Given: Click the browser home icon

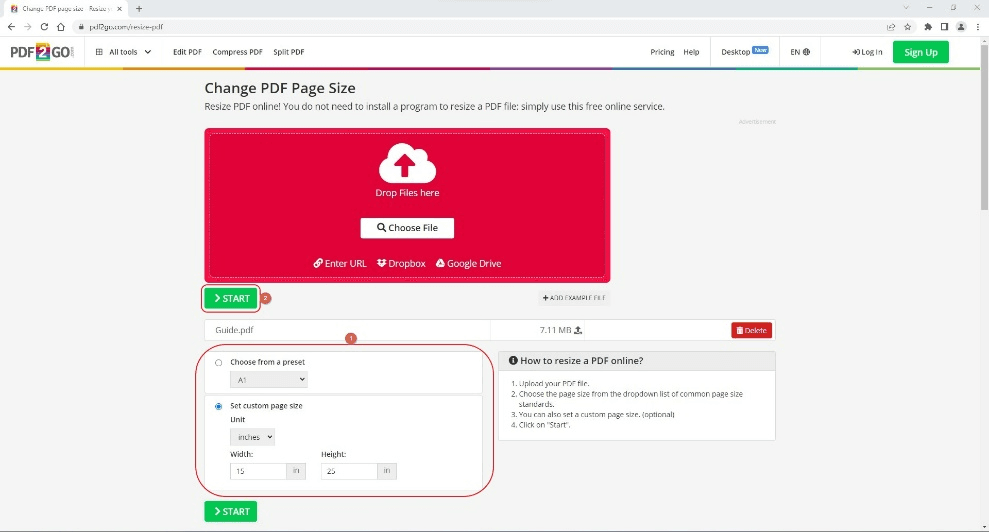Looking at the screenshot, I should (x=61, y=27).
